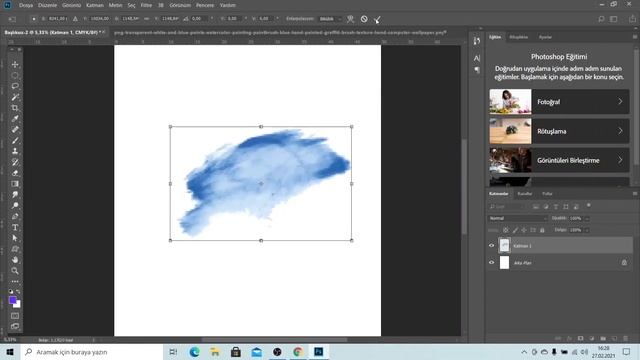The width and height of the screenshot is (640, 360).
Task: Select the Katman 1 layer row
Action: click(559, 246)
